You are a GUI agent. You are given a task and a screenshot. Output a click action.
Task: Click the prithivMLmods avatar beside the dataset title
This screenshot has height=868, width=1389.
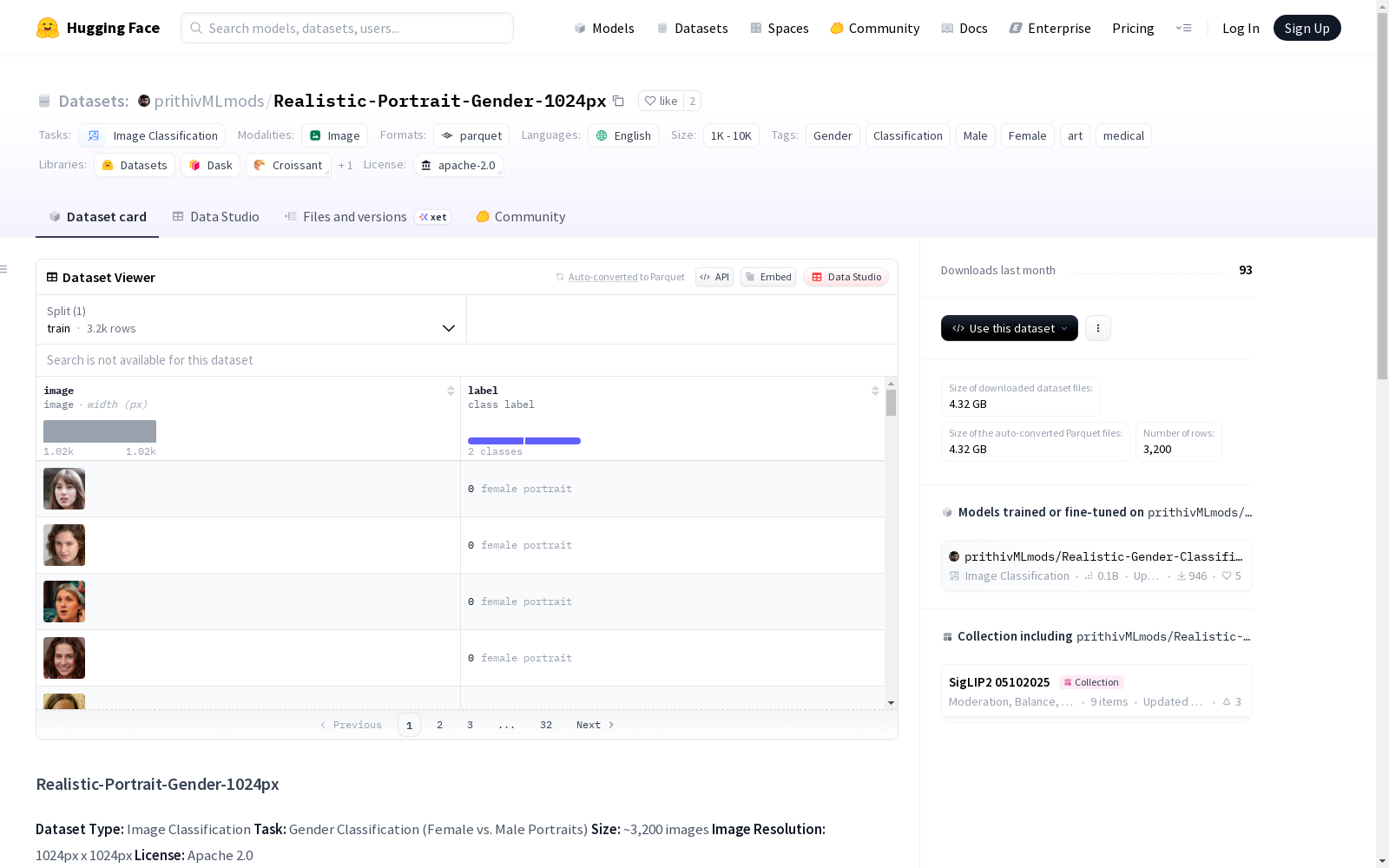tap(144, 101)
